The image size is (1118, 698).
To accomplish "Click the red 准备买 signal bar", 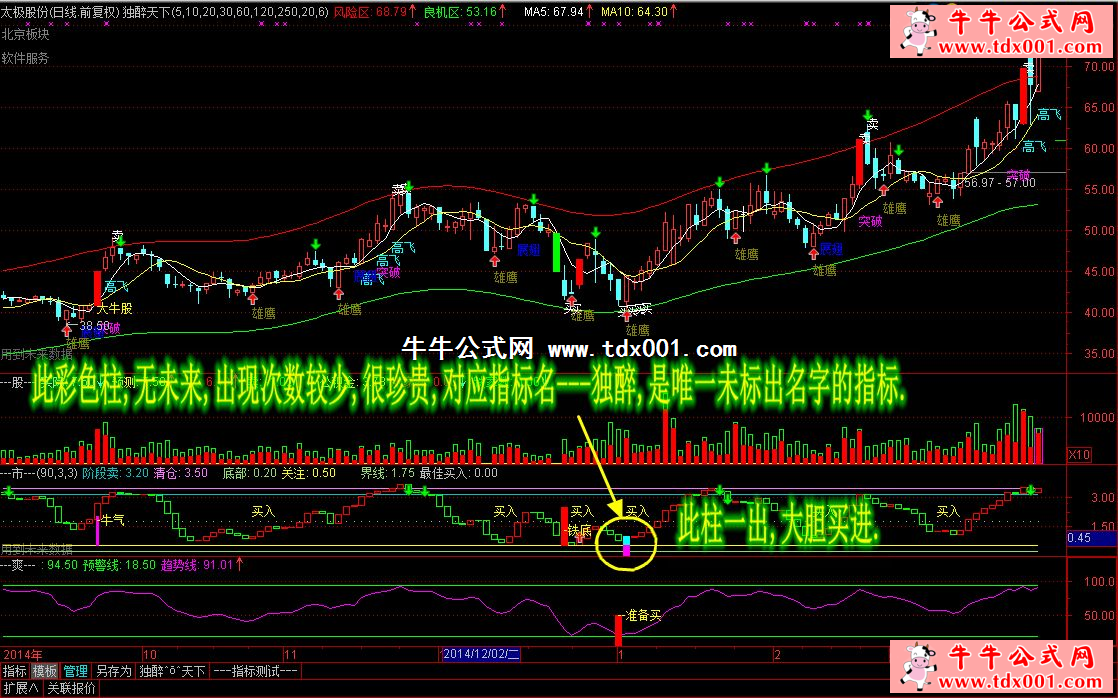I will click(x=618, y=630).
